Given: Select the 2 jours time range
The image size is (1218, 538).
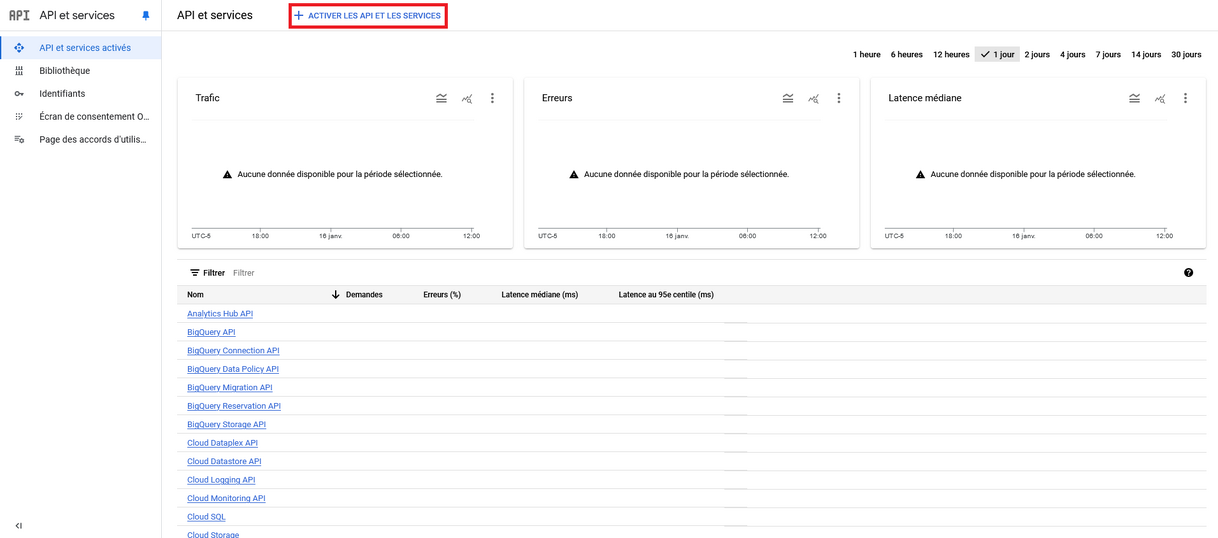Looking at the screenshot, I should (x=1037, y=55).
